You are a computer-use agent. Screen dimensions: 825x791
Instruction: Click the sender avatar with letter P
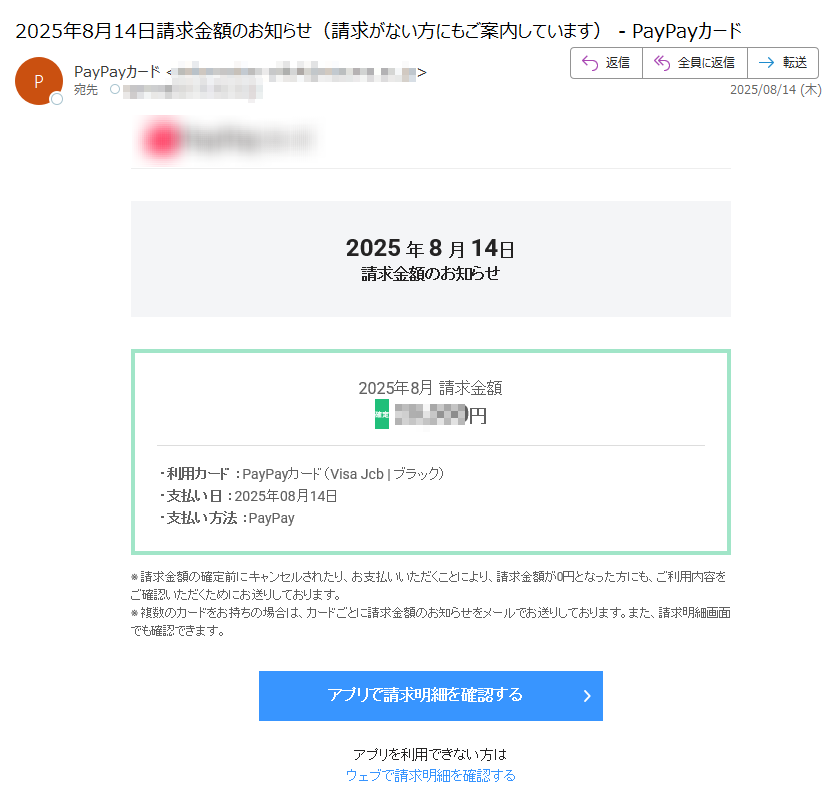tap(39, 81)
